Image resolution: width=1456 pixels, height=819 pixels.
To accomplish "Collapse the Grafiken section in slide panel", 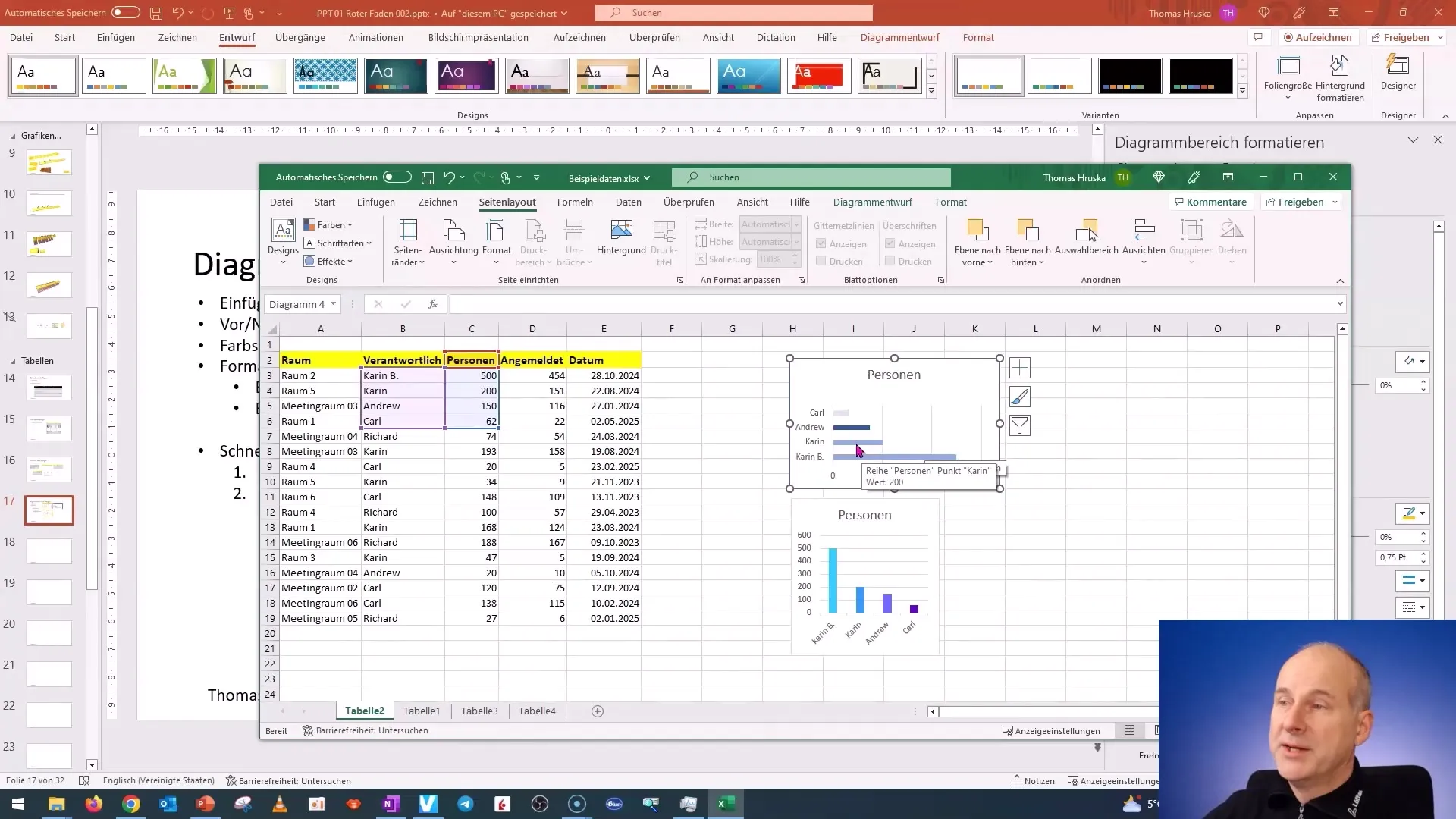I will [x=13, y=136].
